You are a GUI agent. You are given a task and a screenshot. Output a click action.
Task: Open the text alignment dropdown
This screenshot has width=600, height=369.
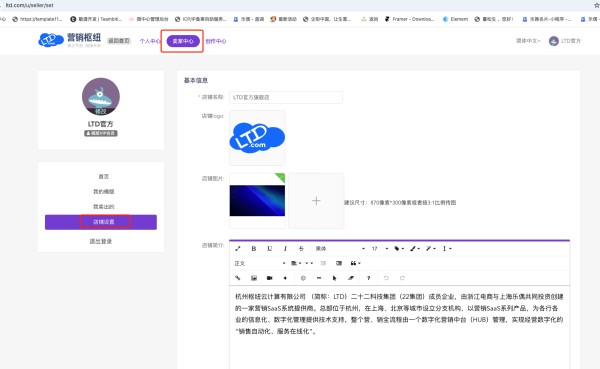tap(296, 263)
